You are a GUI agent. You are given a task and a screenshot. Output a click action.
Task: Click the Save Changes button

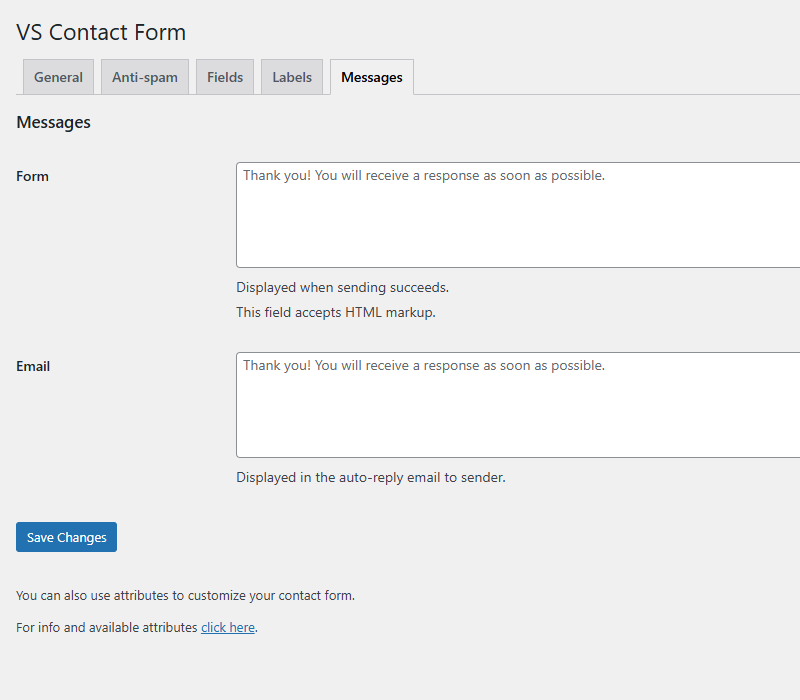[66, 537]
